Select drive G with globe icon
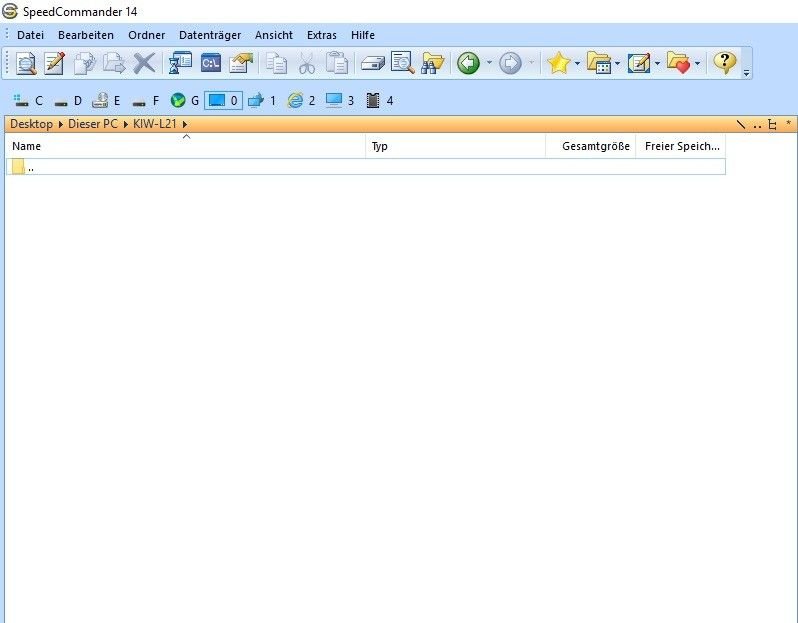Viewport: 798px width, 623px height. [x=185, y=101]
